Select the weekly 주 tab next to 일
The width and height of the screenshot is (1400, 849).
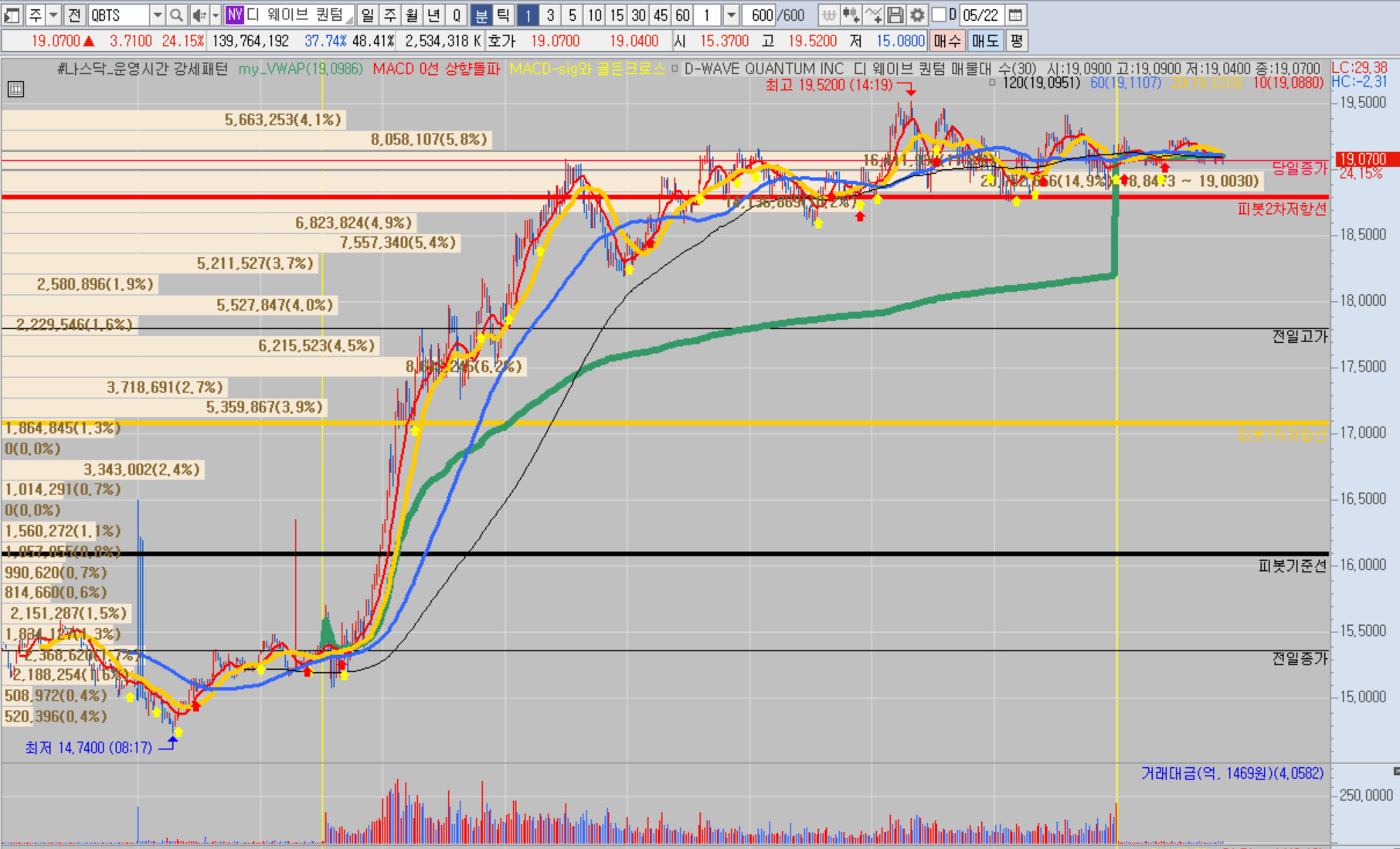coord(389,15)
